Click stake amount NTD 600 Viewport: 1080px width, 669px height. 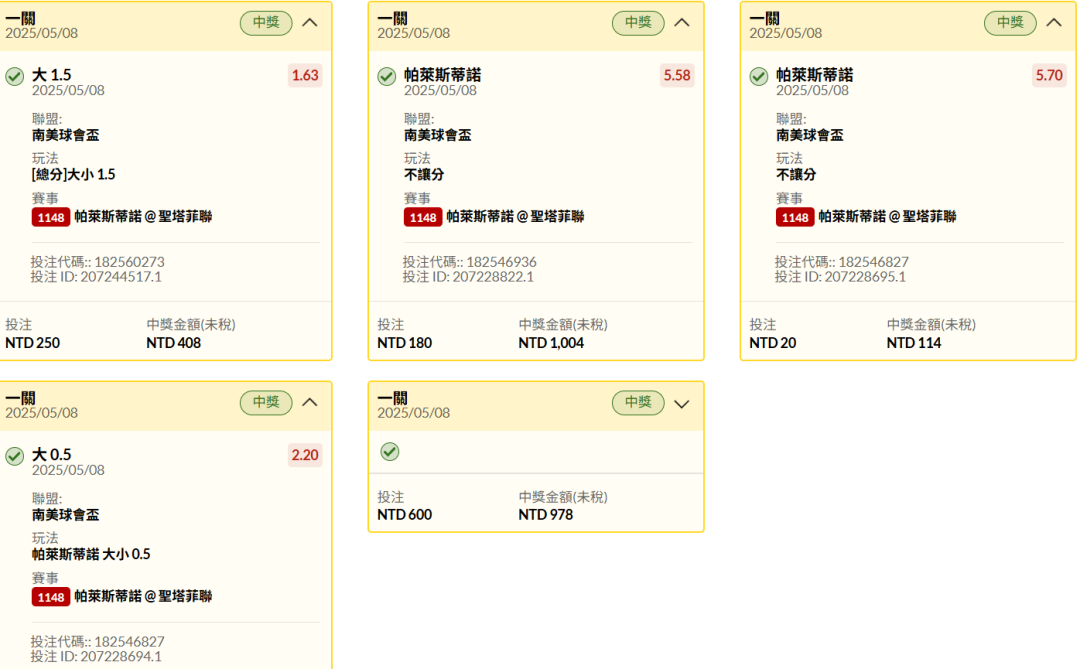click(404, 515)
